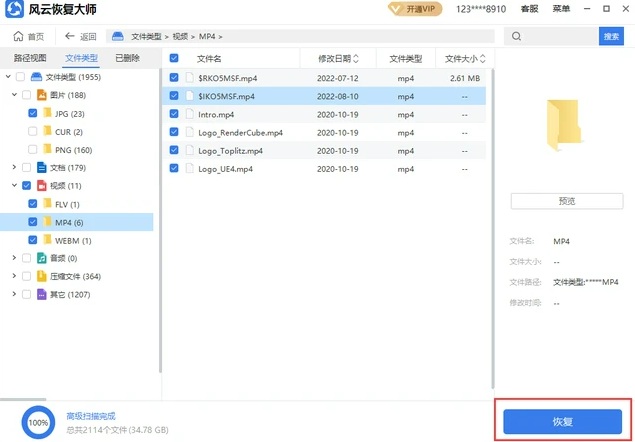Viewport: 635px width, 442px height.
Task: Click the 100% scan progress ring
Action: [x=38, y=422]
